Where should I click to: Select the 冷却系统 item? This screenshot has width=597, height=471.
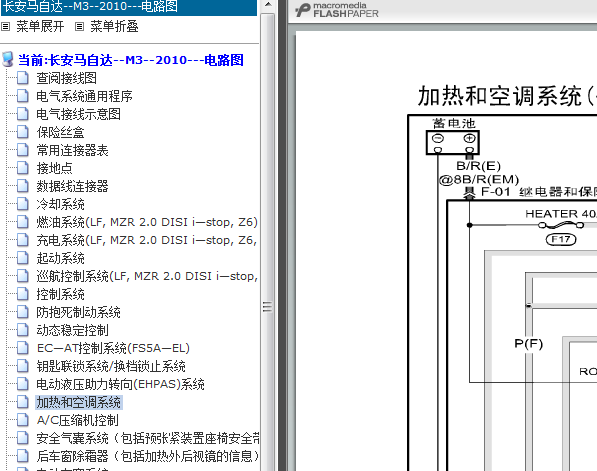(60, 204)
